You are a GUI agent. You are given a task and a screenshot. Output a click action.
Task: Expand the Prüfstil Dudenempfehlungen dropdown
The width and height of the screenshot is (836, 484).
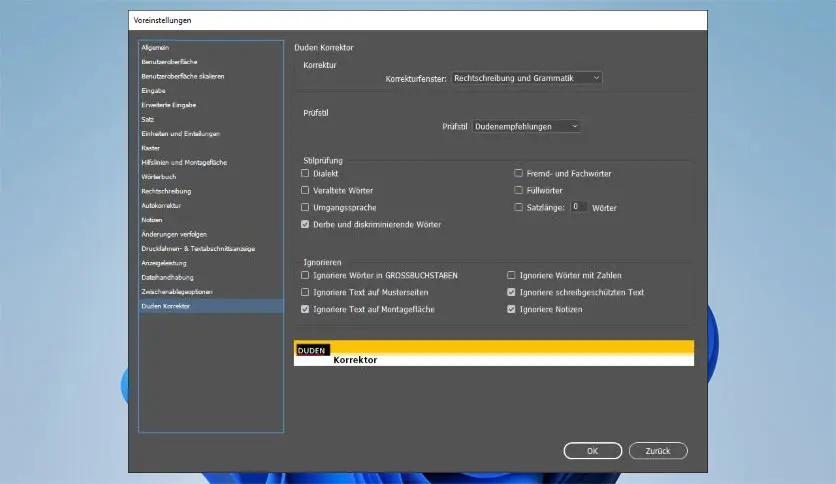point(526,126)
